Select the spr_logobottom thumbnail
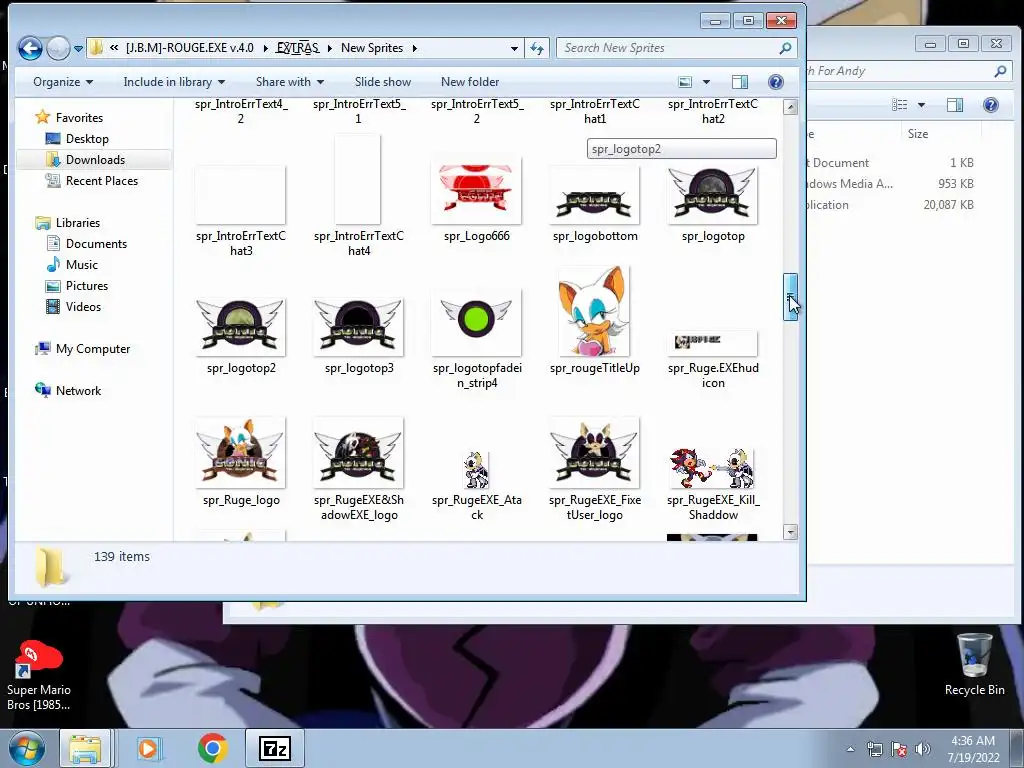 tap(594, 194)
